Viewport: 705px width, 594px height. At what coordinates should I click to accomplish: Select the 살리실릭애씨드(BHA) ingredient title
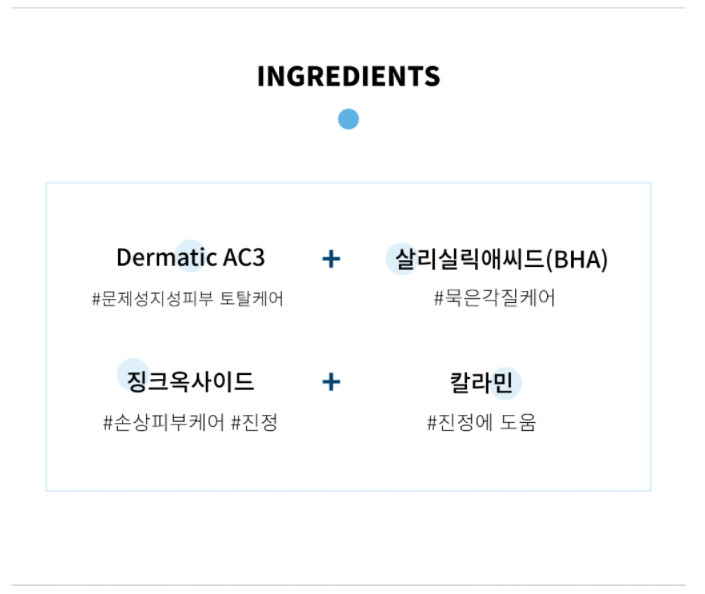[x=501, y=259]
